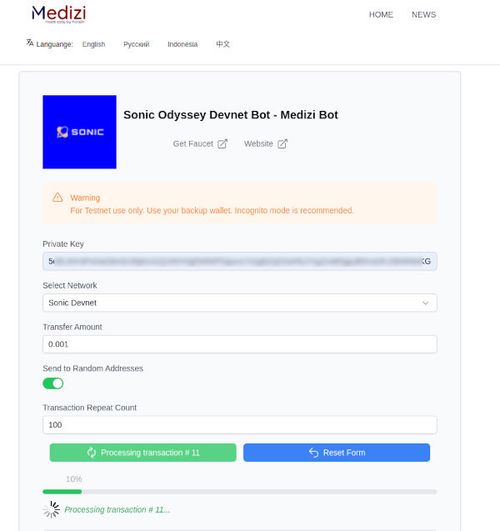Click the spinning sync icon on processing button

91,452
